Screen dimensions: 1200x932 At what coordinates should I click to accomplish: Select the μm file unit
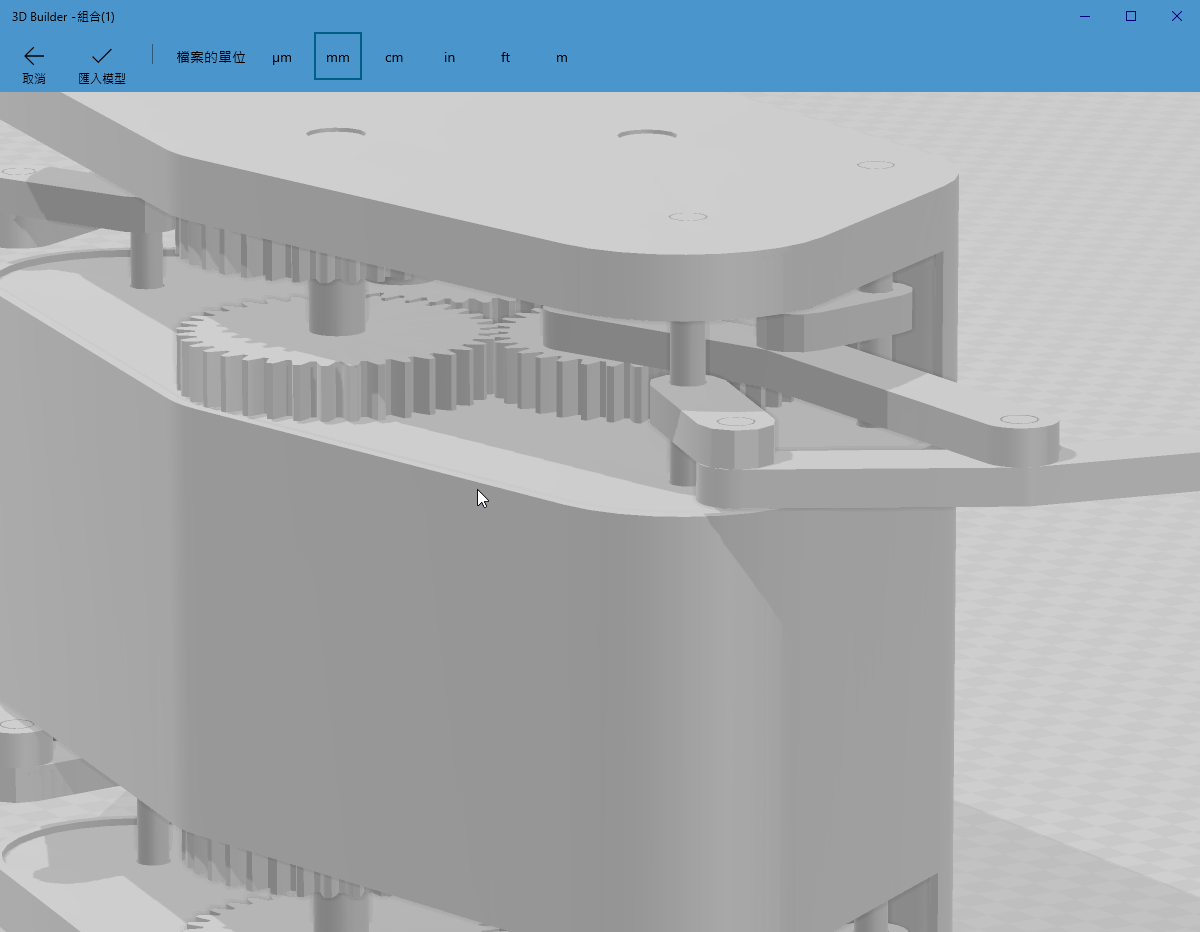[282, 57]
